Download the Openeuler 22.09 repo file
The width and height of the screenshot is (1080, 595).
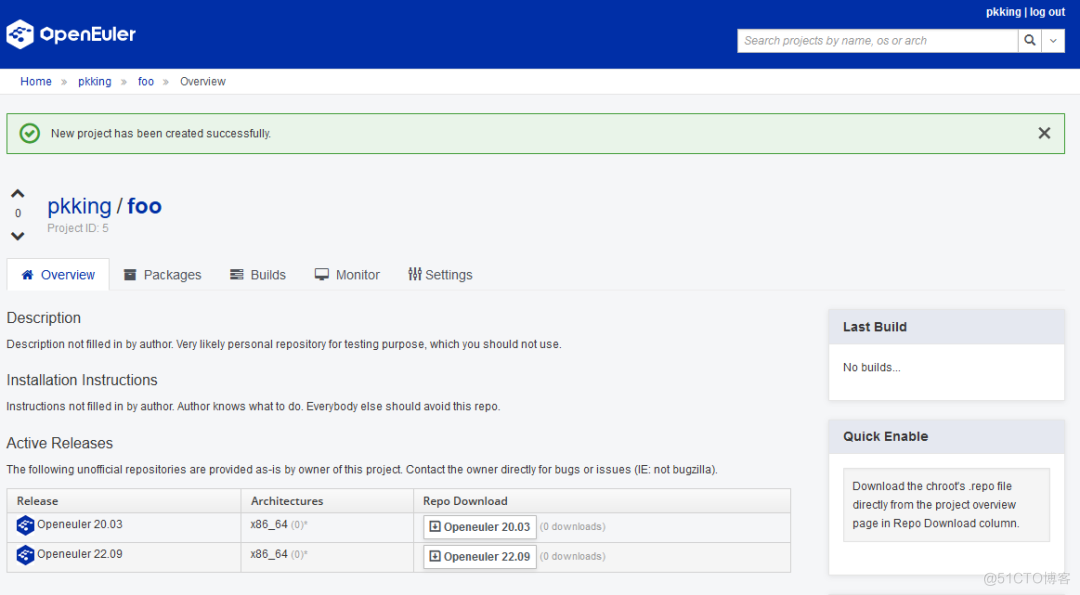[480, 556]
